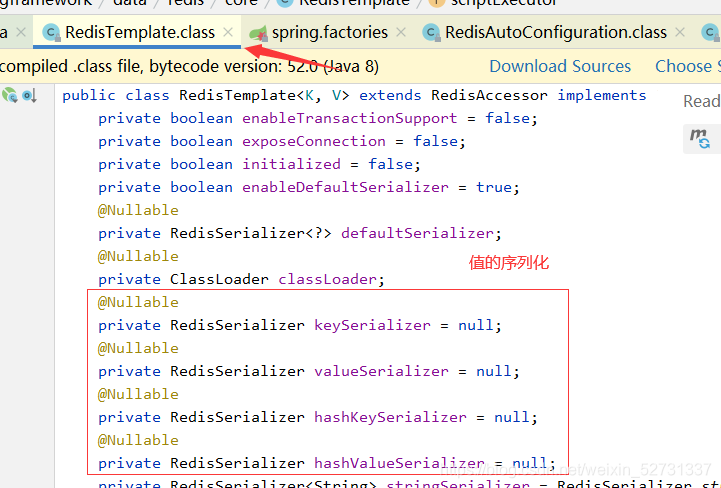Click the Choose Sources link

coord(687,66)
